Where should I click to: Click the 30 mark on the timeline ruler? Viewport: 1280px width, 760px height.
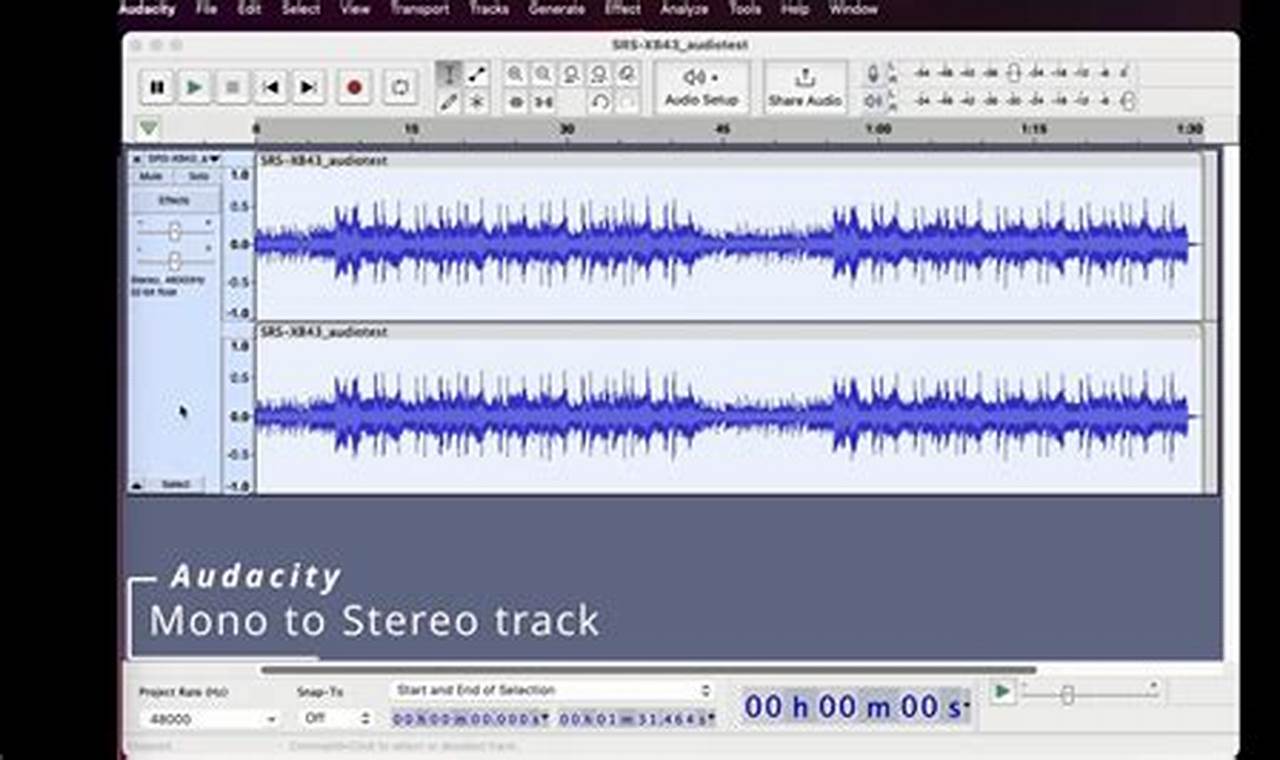point(567,129)
